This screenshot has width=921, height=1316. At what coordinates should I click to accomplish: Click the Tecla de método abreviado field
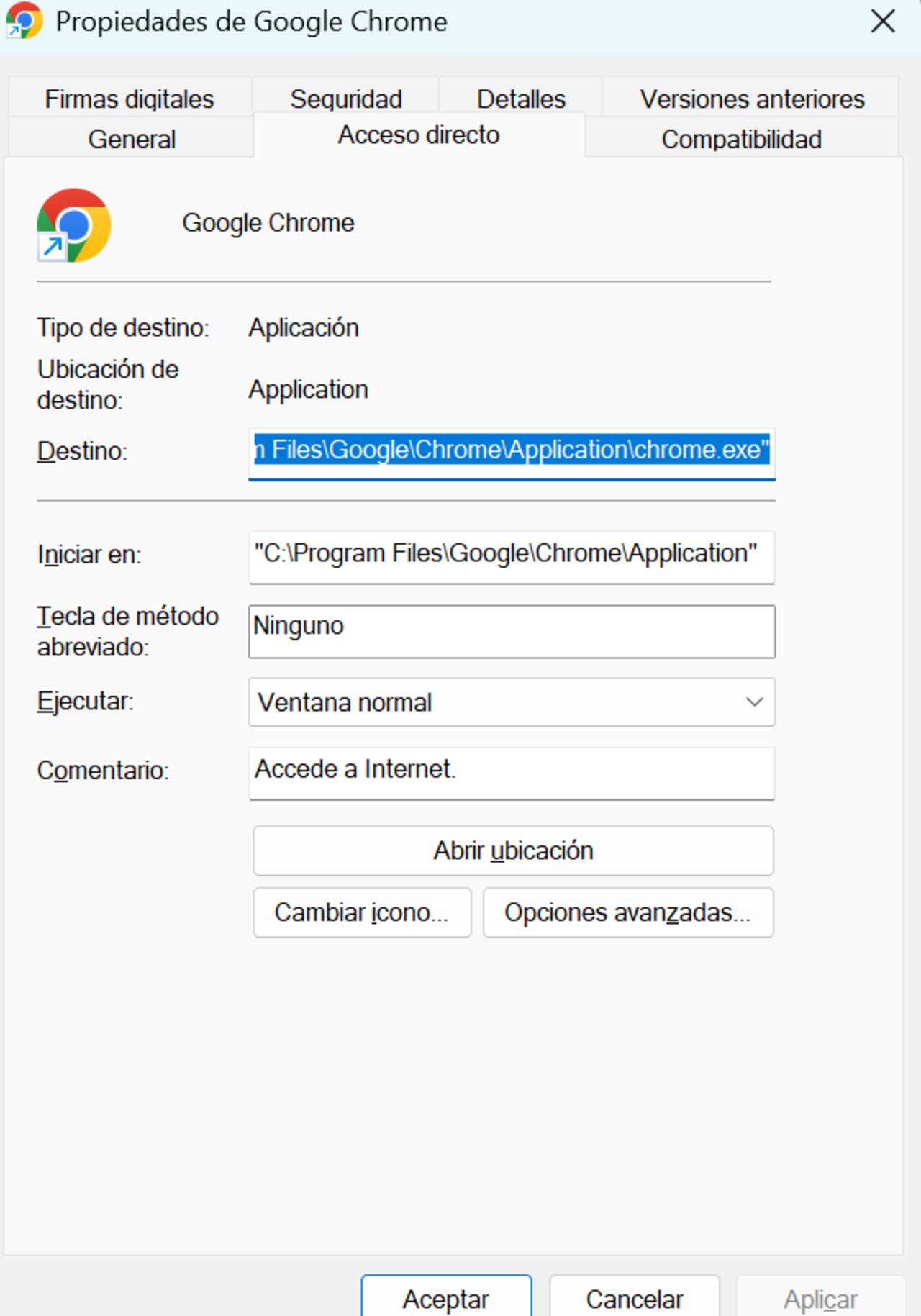tap(512, 632)
